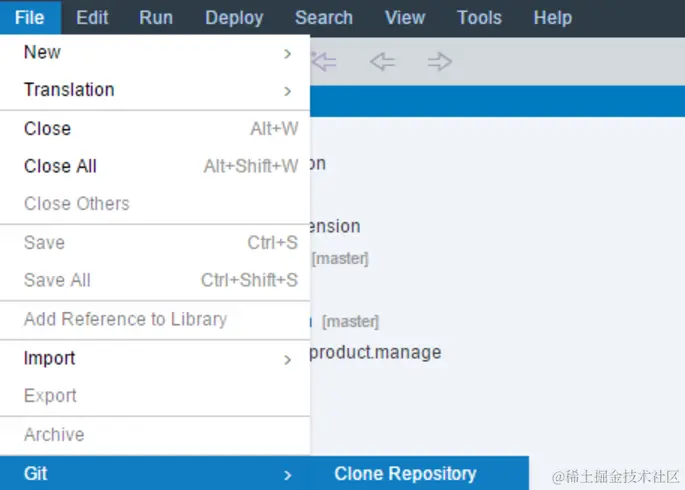Click the Archive menu entry
Viewport: 685px width, 490px height.
tap(54, 435)
